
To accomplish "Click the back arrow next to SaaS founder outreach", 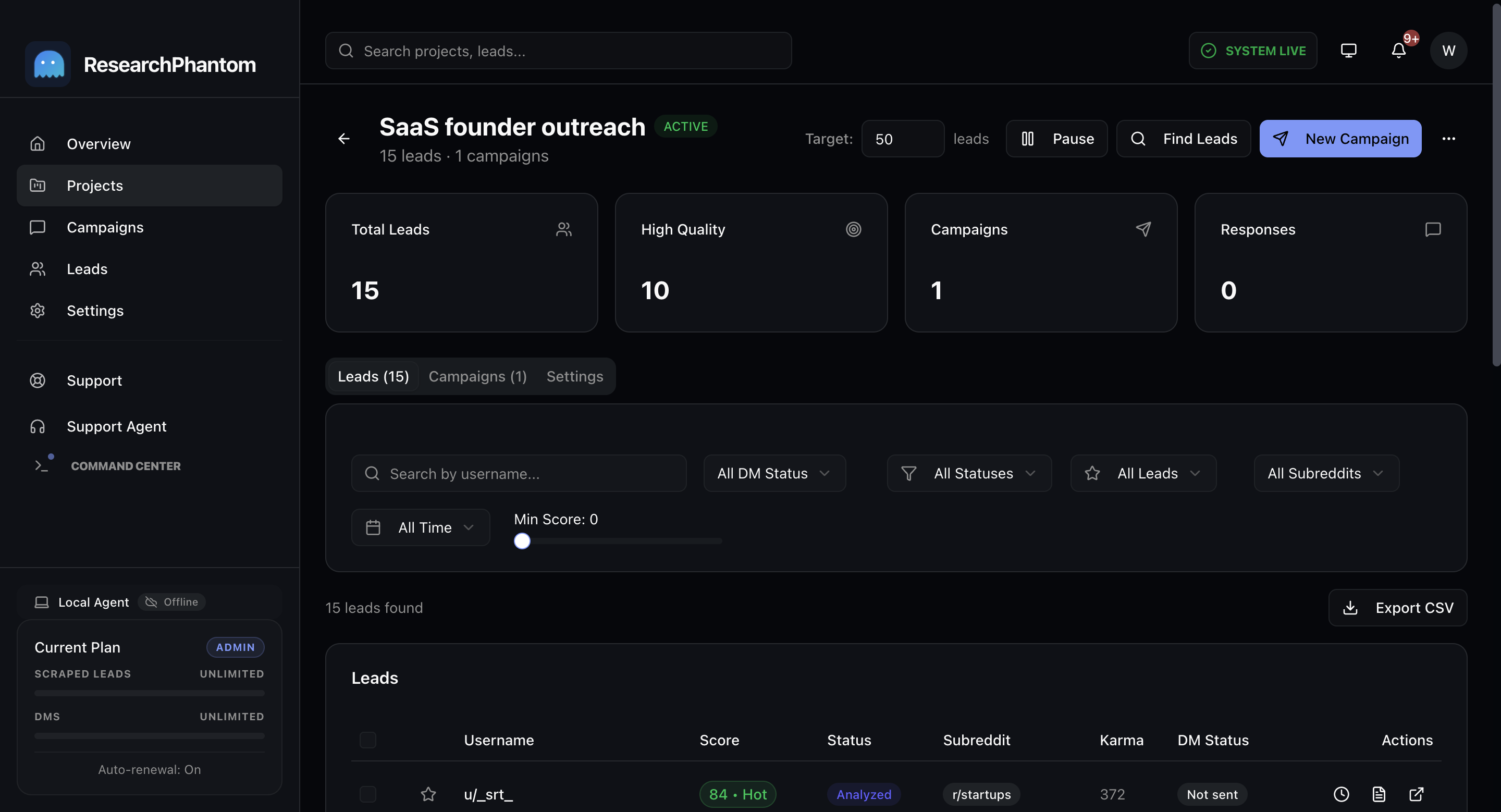I will point(344,139).
